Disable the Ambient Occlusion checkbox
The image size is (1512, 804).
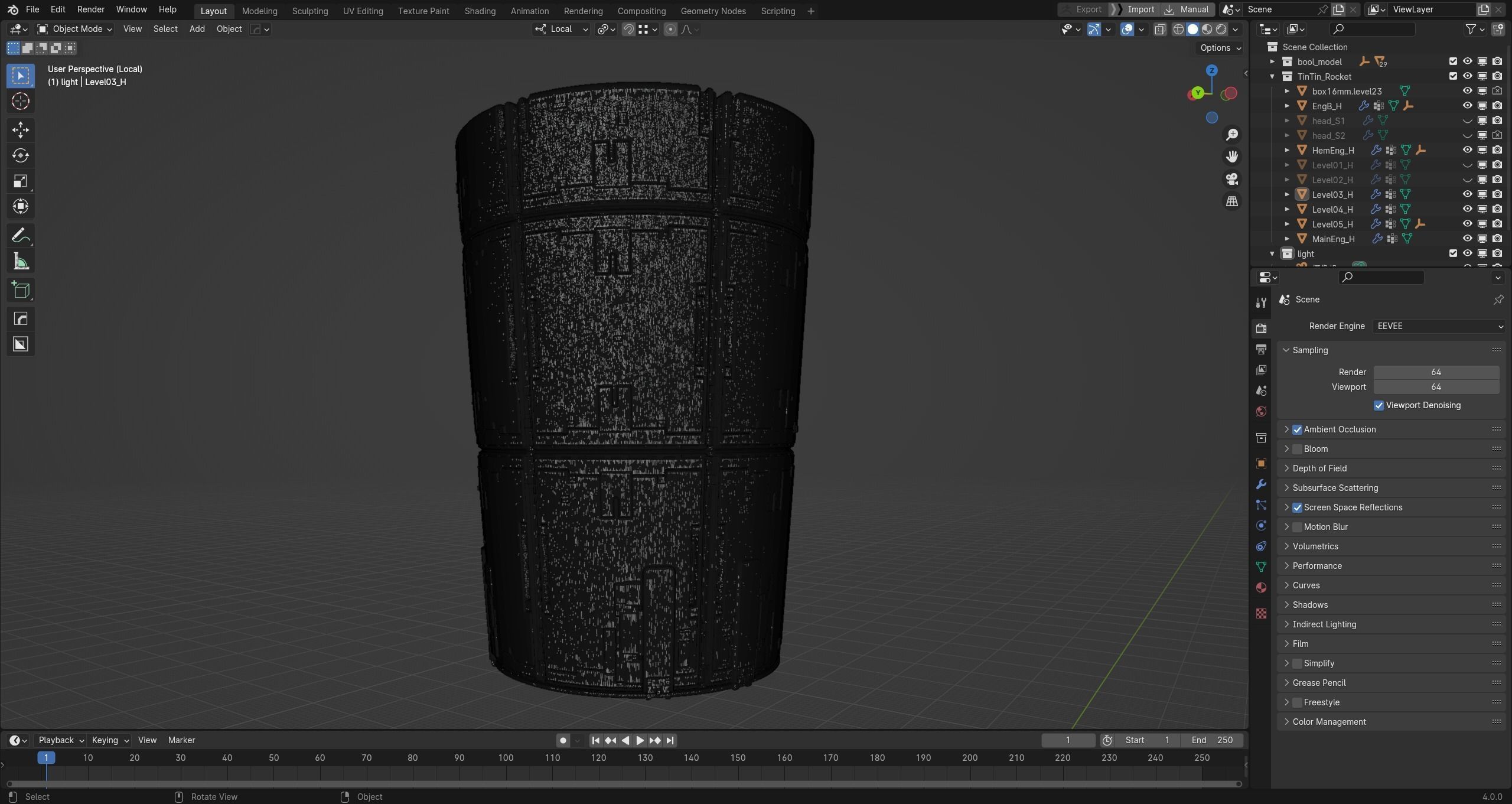click(1297, 429)
